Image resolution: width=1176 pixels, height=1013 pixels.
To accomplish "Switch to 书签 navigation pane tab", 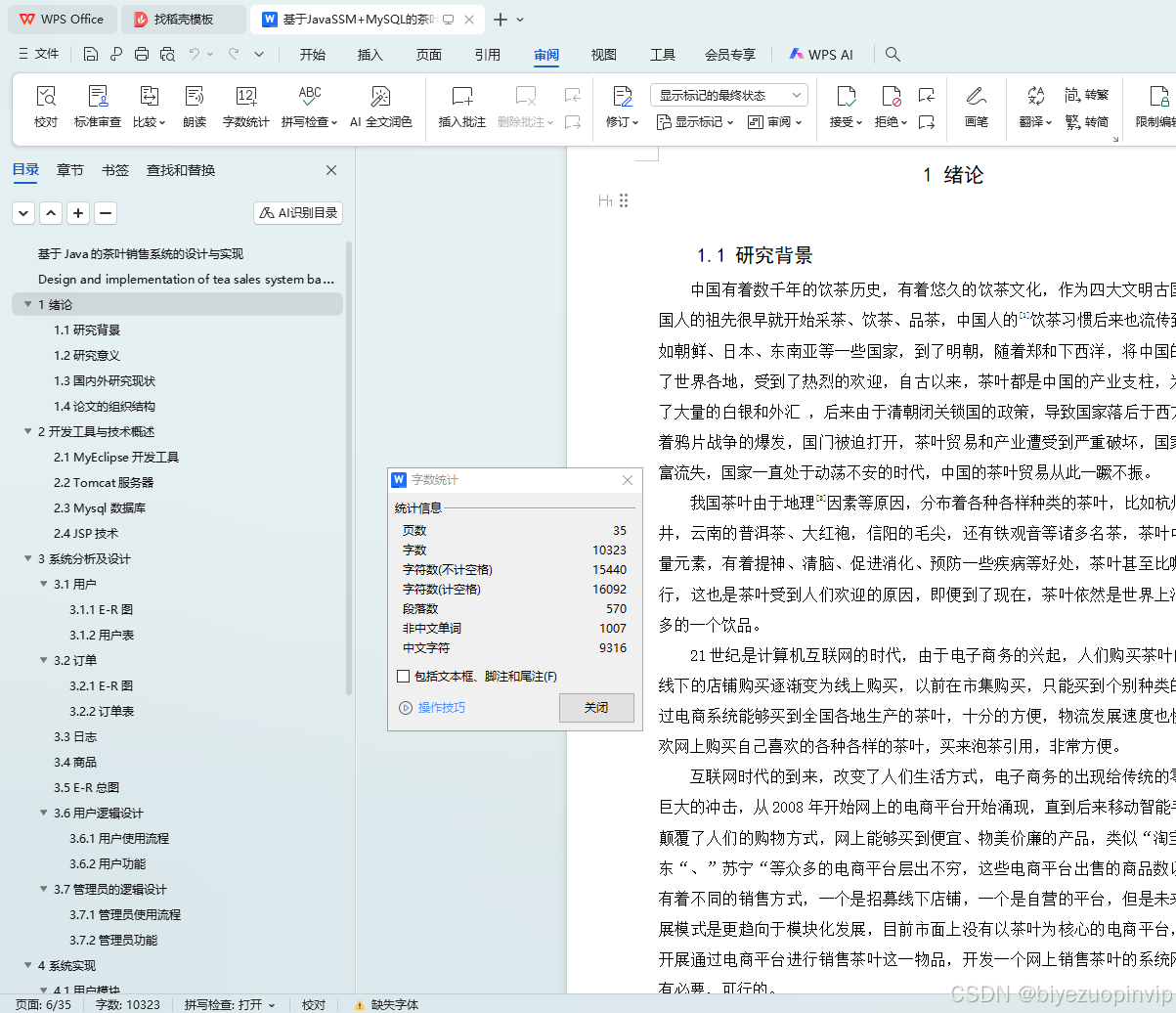I will [x=115, y=170].
